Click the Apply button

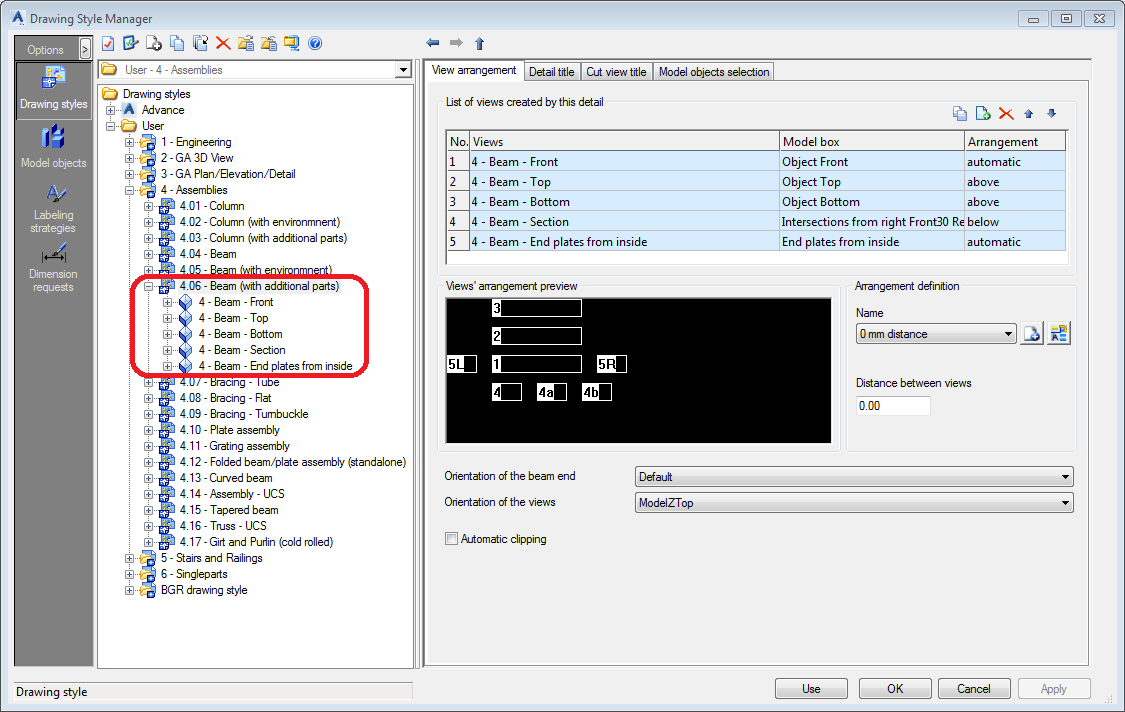tap(1054, 688)
